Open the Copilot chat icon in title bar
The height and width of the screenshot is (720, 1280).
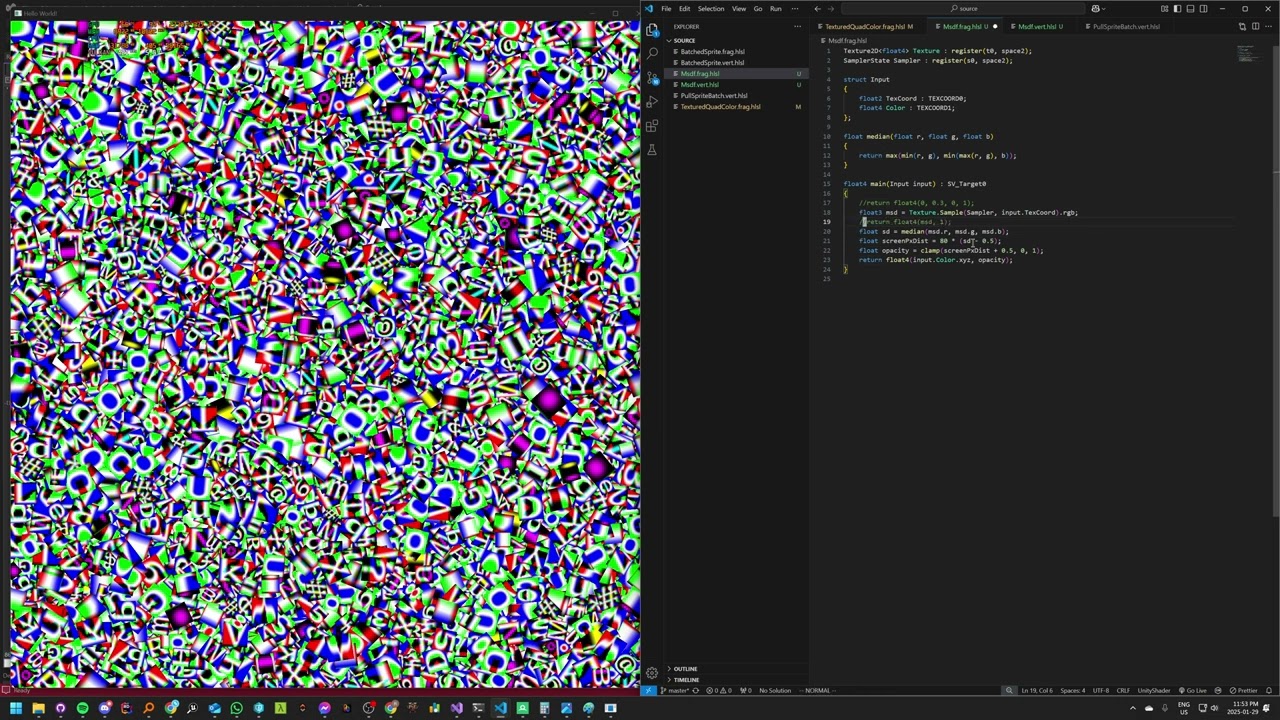coord(1095,9)
